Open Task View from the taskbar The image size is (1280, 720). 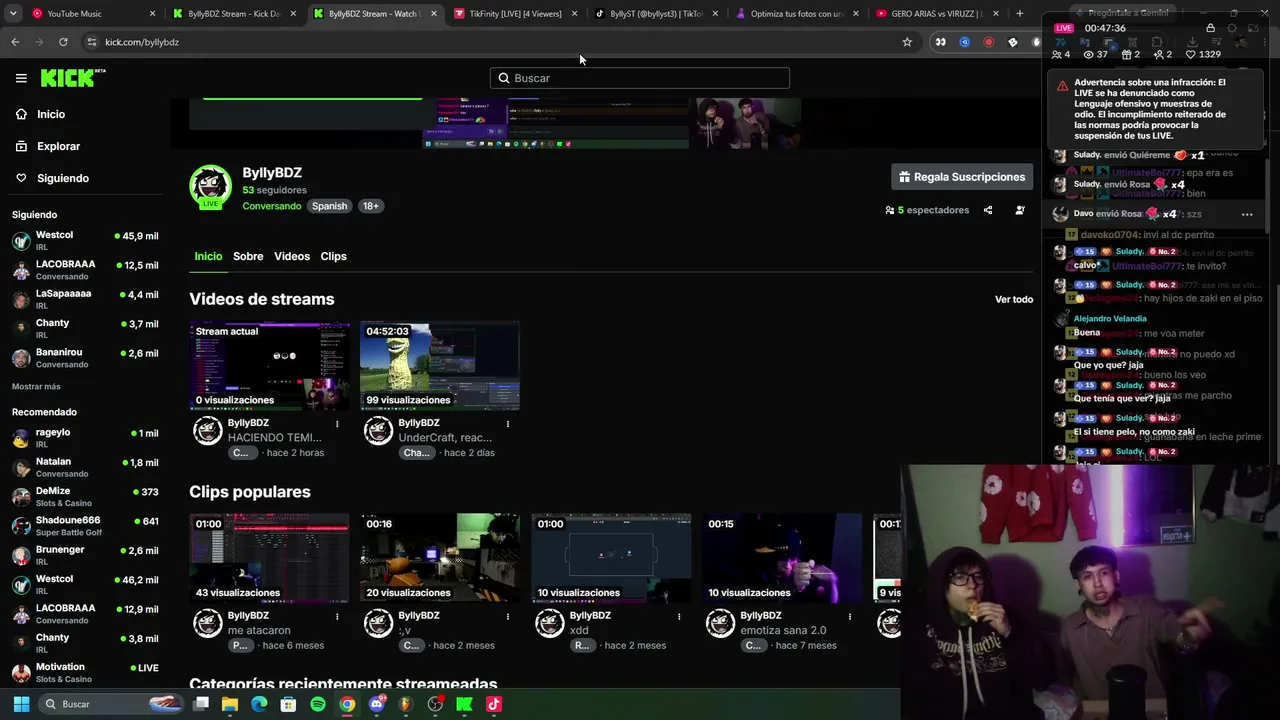pos(201,704)
